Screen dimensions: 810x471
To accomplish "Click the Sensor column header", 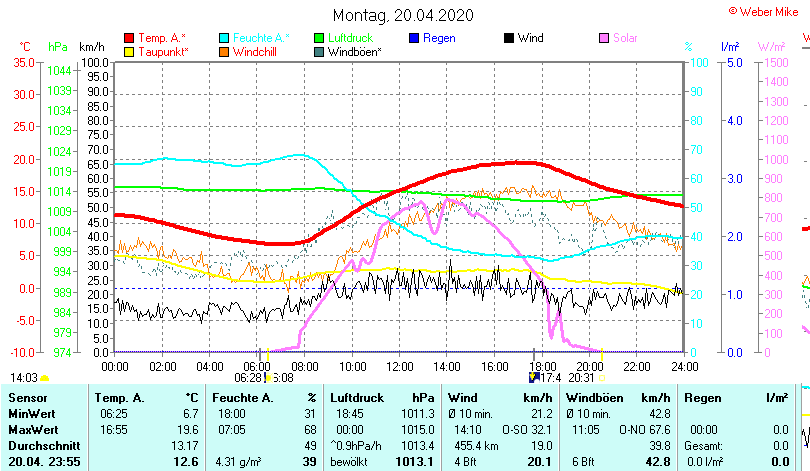I will 27,398.
